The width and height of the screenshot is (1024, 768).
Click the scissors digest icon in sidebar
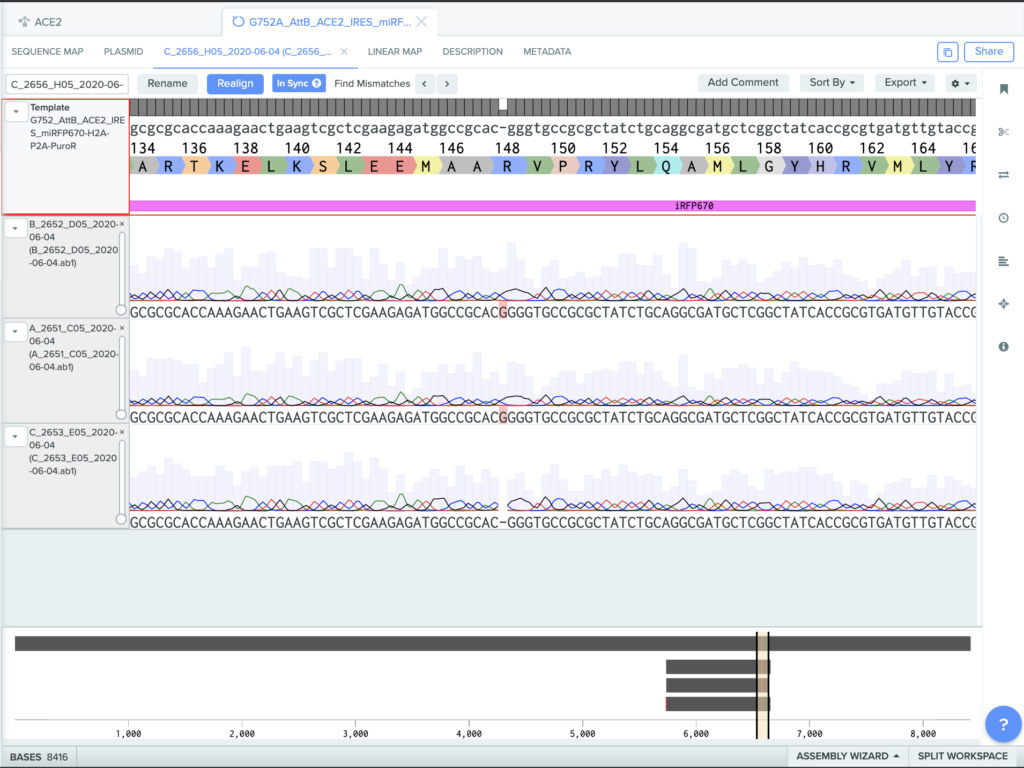click(x=1004, y=132)
